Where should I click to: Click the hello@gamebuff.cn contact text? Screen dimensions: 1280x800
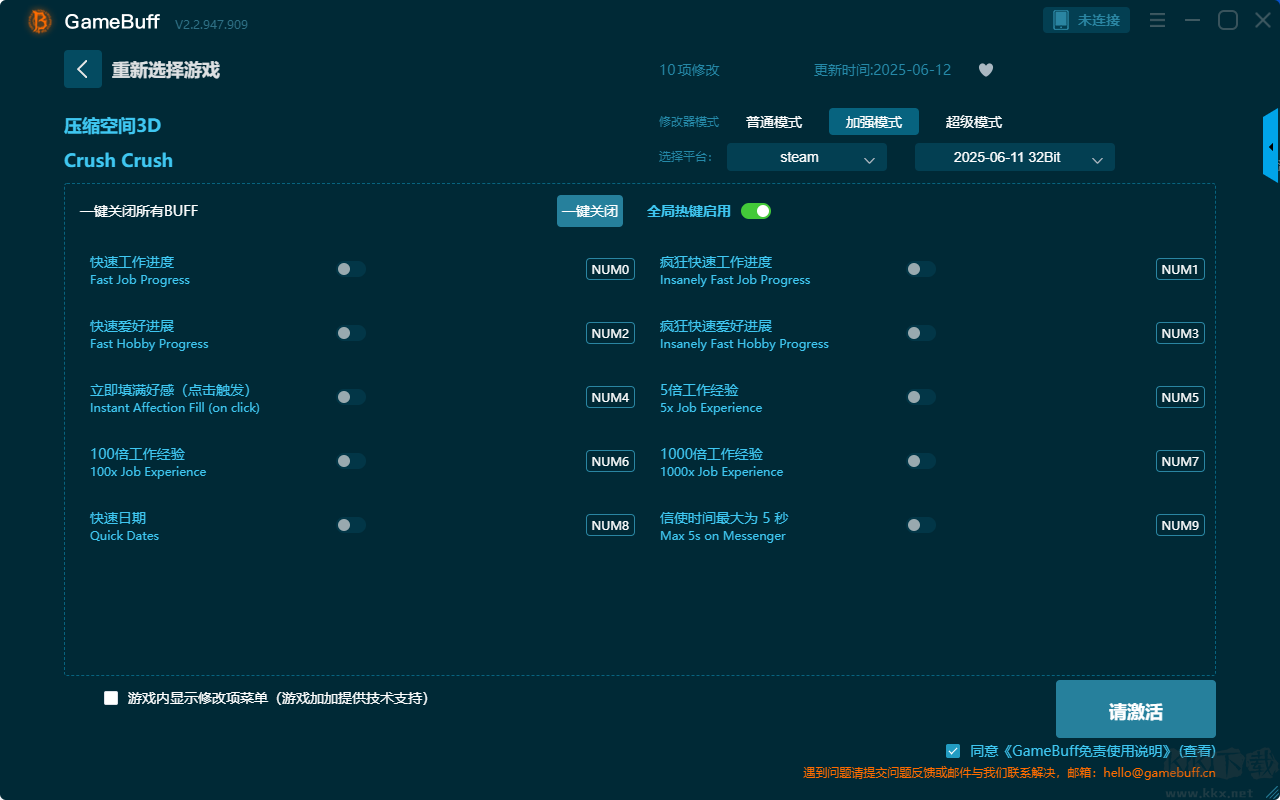pyautogui.click(x=1160, y=773)
